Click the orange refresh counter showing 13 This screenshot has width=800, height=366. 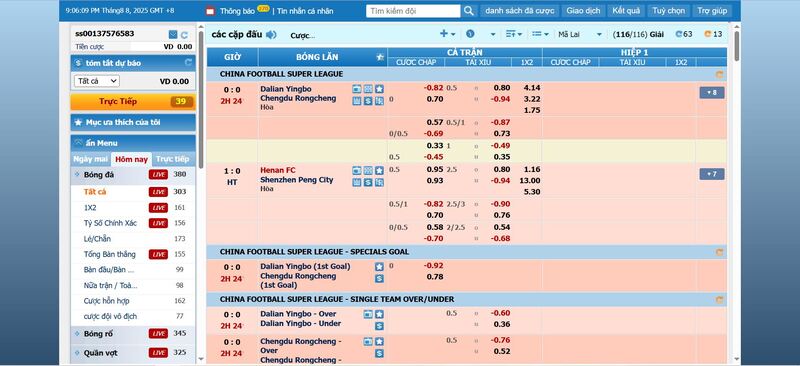point(713,34)
